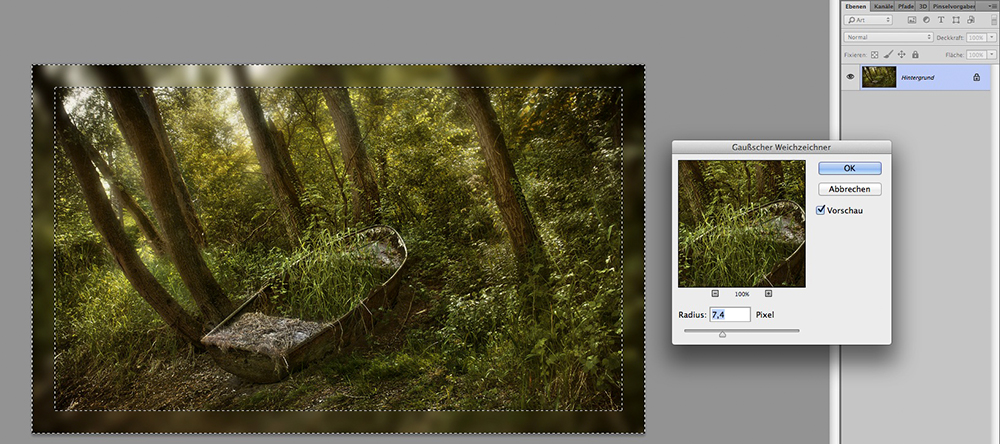Click the Hintergrund layer name
This screenshot has height=444, width=1000.
click(917, 77)
